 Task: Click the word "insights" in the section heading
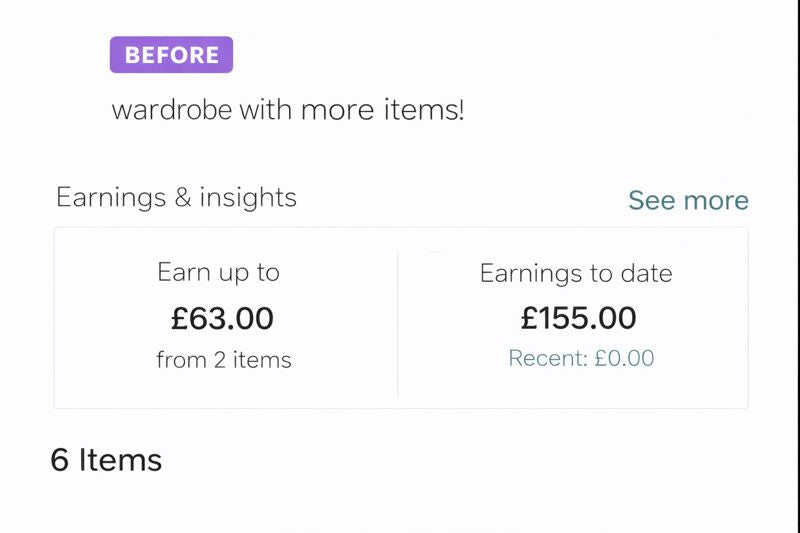(x=248, y=197)
